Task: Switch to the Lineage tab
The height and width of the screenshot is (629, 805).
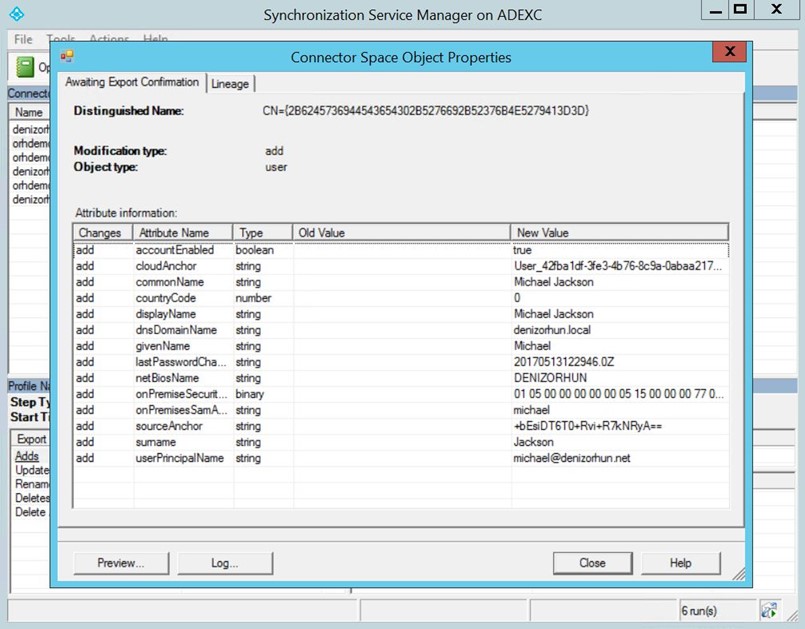Action: coord(230,84)
